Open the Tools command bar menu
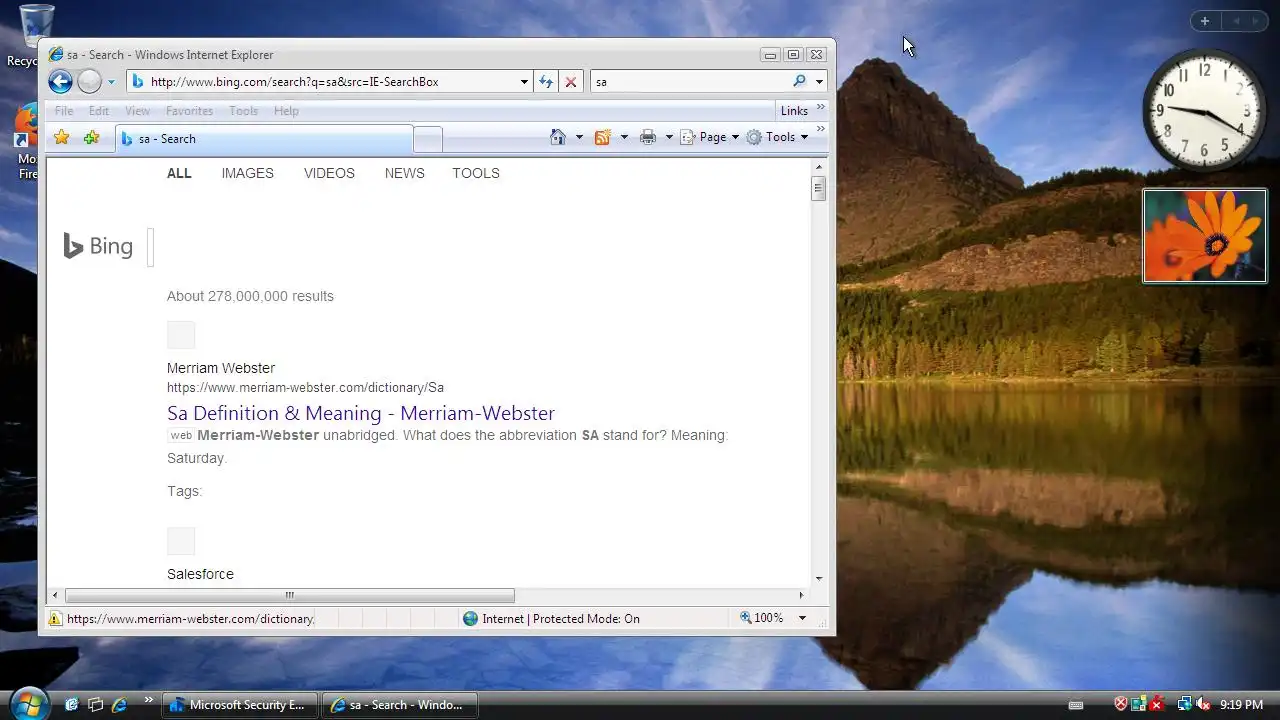The image size is (1280, 720). [778, 137]
